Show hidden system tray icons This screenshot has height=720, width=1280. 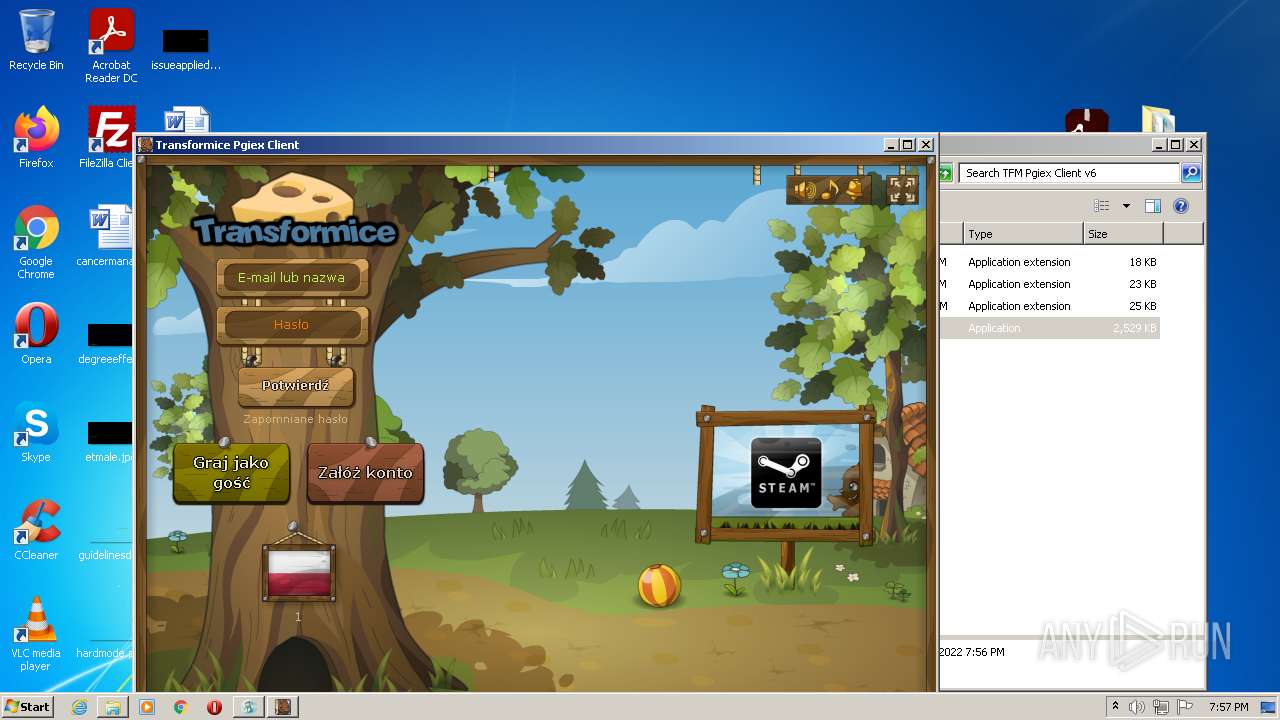(x=1115, y=706)
